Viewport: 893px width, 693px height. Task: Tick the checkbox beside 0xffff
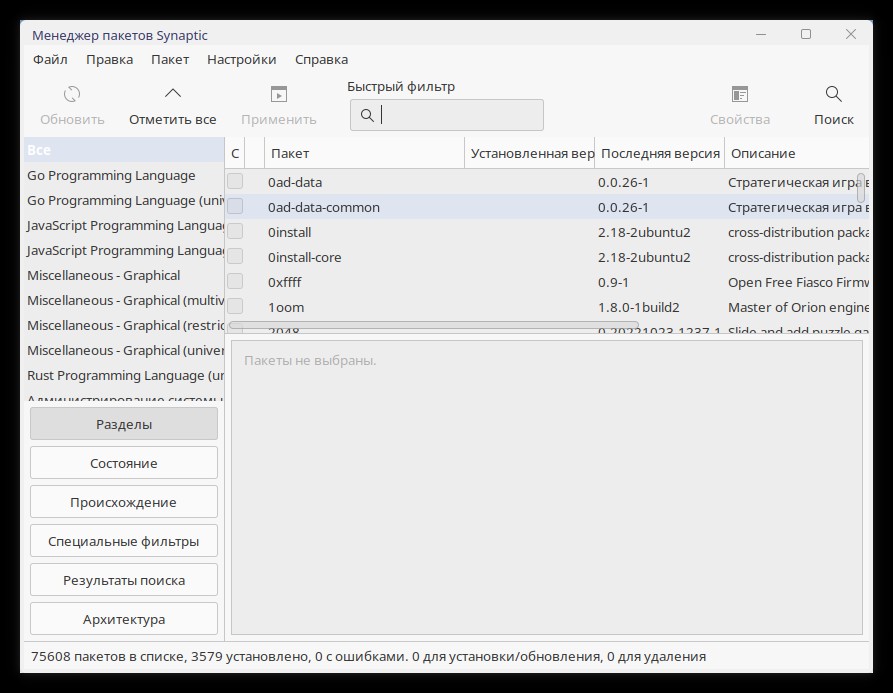point(235,282)
